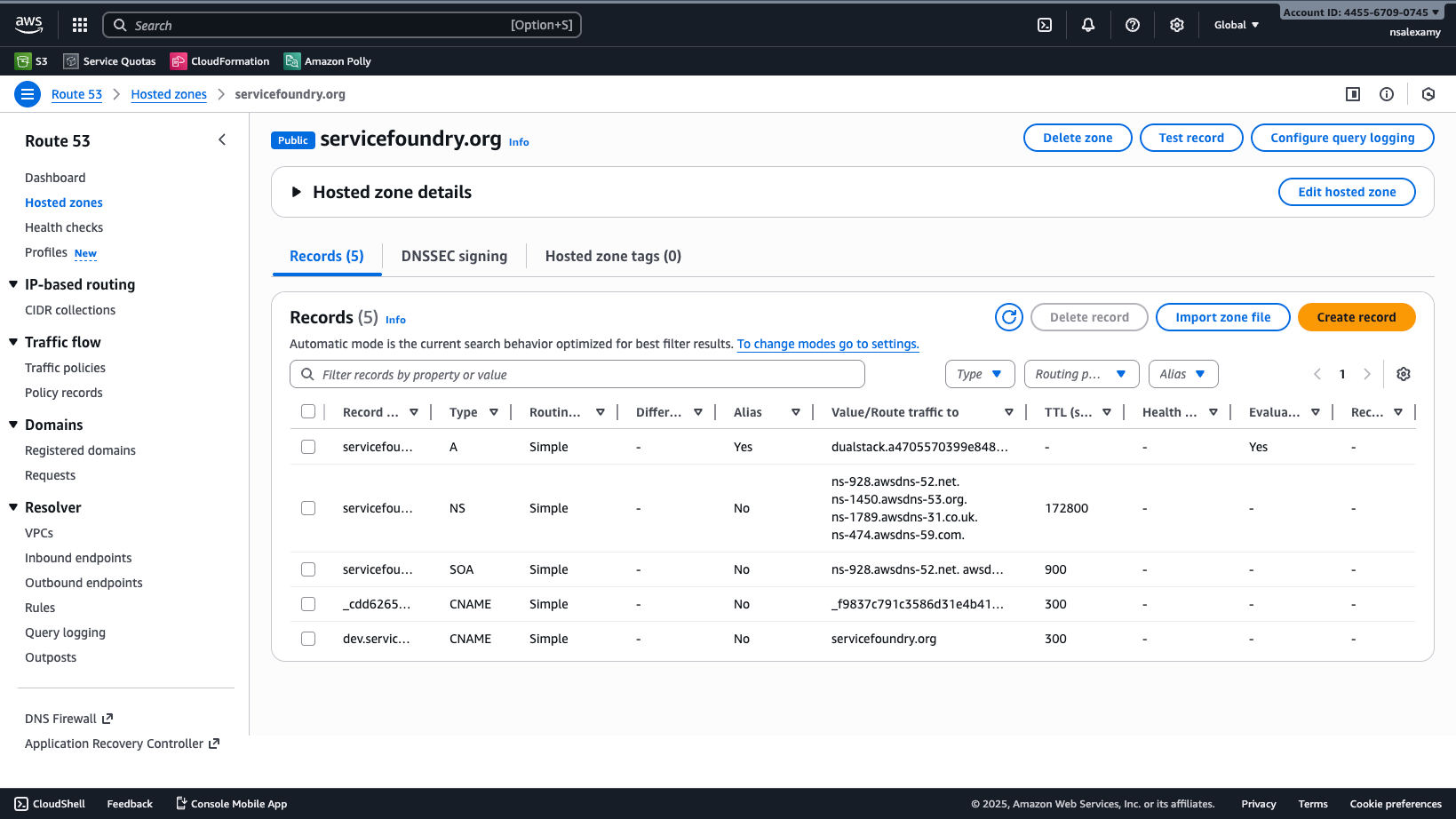
Task: Check the dev.servic CNAME record checkbox
Action: pos(308,638)
